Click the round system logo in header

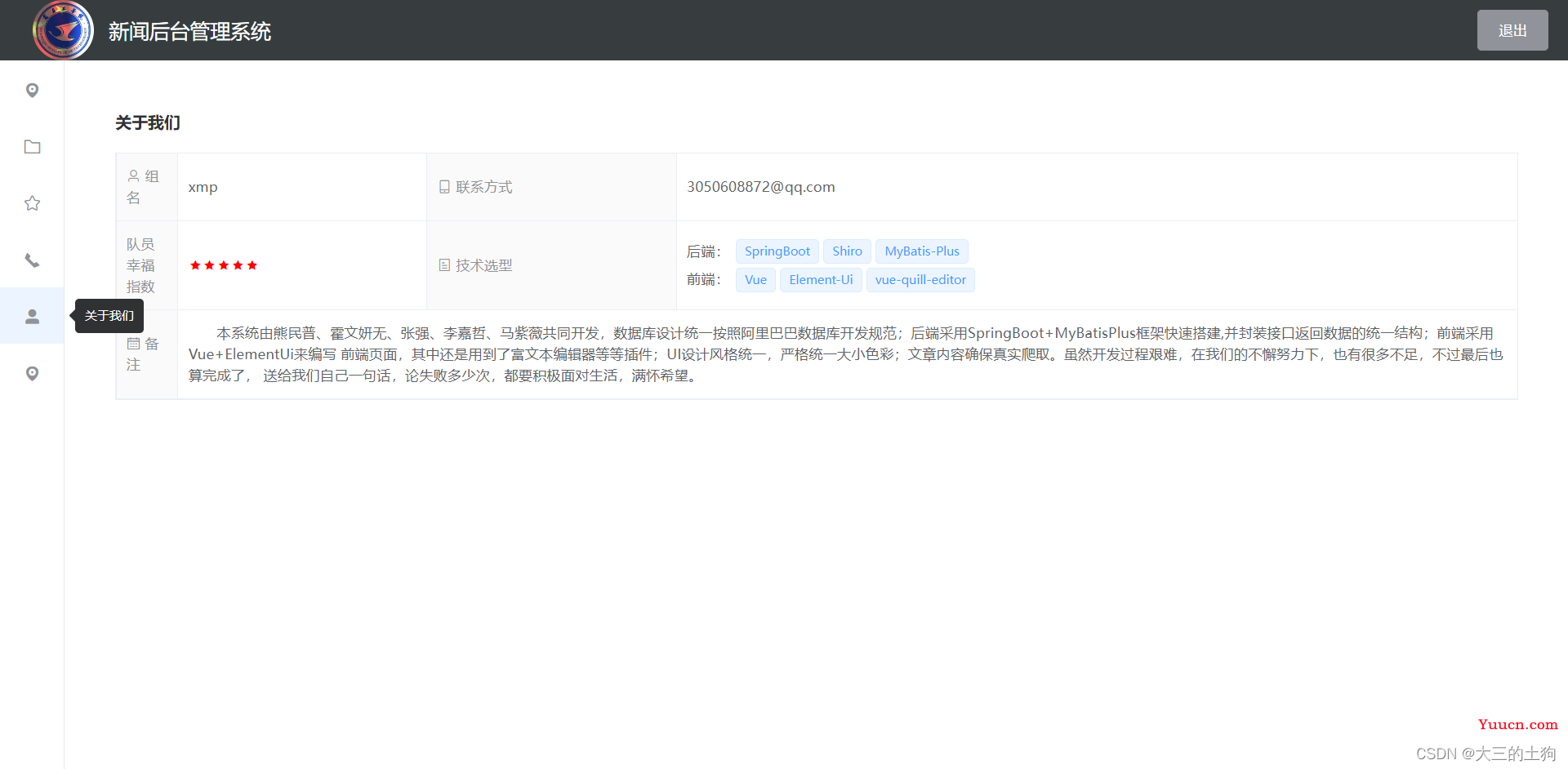coord(63,30)
